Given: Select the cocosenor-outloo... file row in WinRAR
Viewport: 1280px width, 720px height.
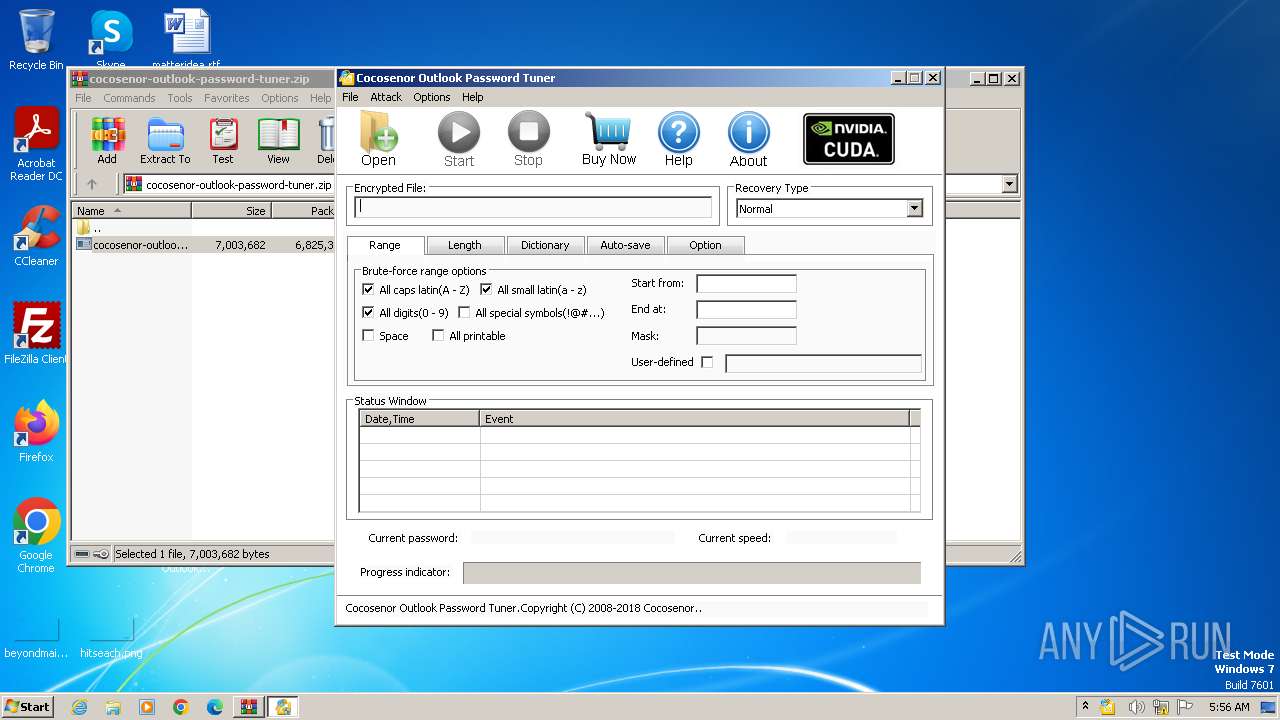Looking at the screenshot, I should point(204,244).
